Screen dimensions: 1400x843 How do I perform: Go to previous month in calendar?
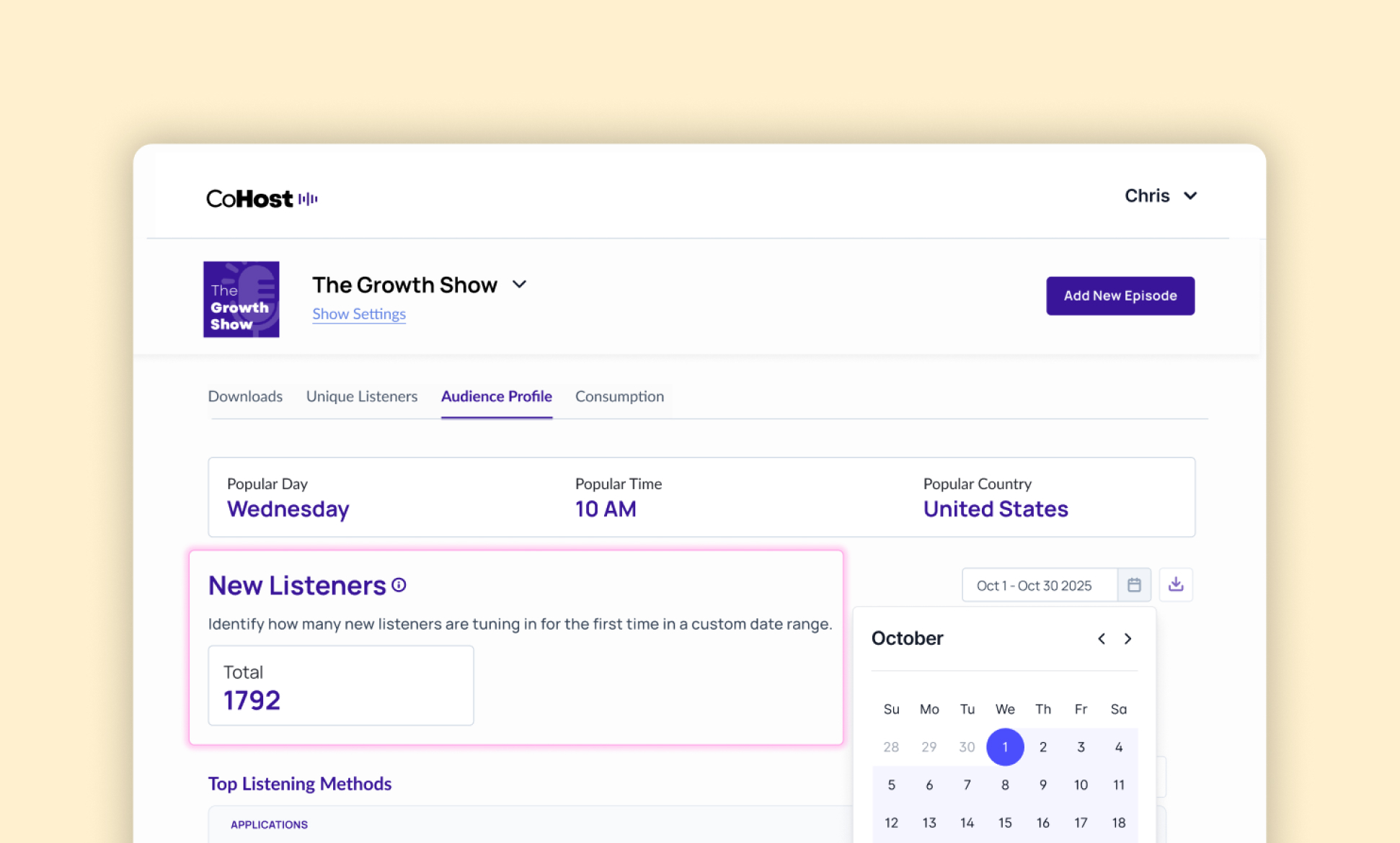[x=1102, y=639]
